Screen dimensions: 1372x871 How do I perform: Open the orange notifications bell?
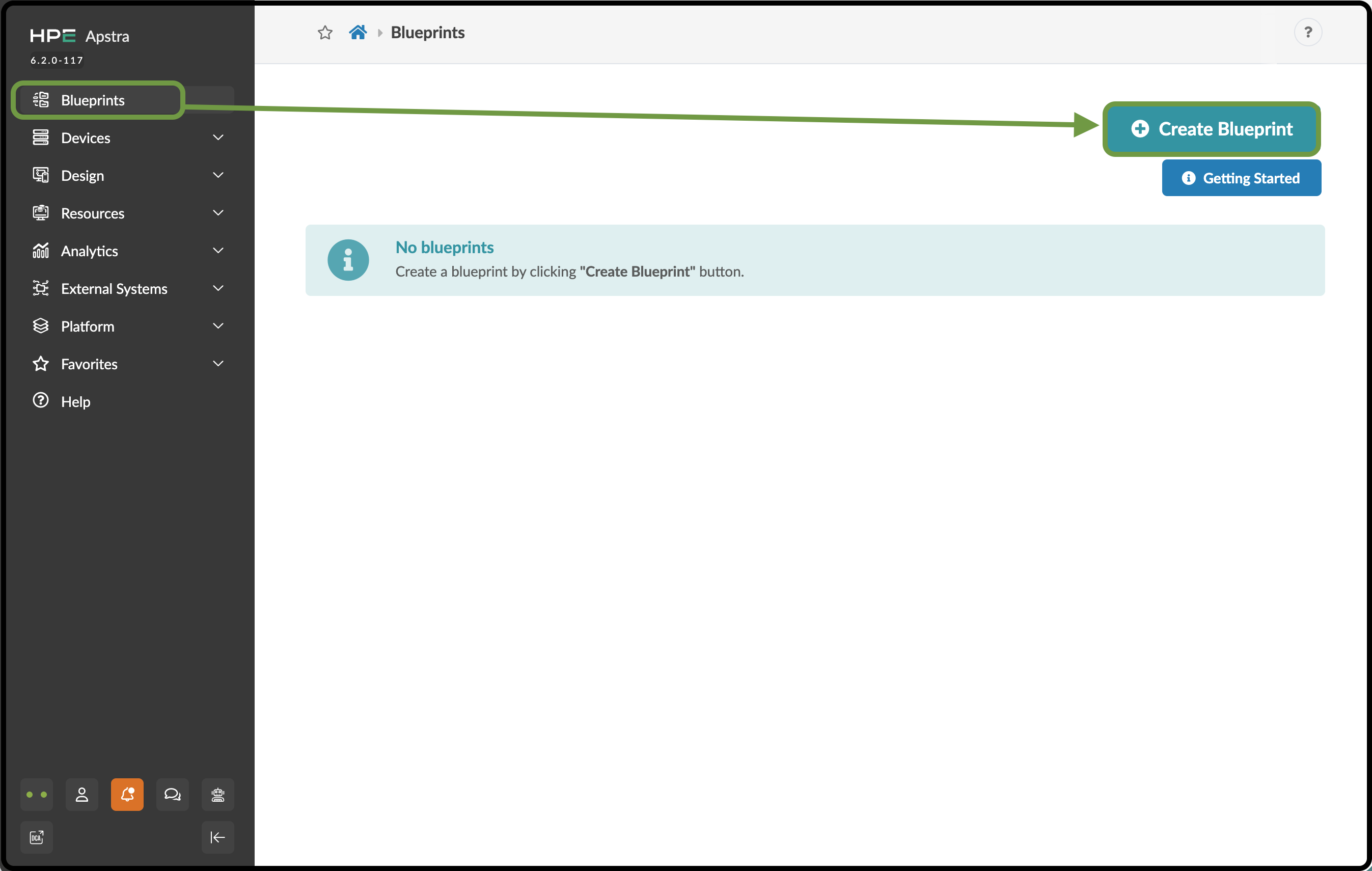coord(127,795)
